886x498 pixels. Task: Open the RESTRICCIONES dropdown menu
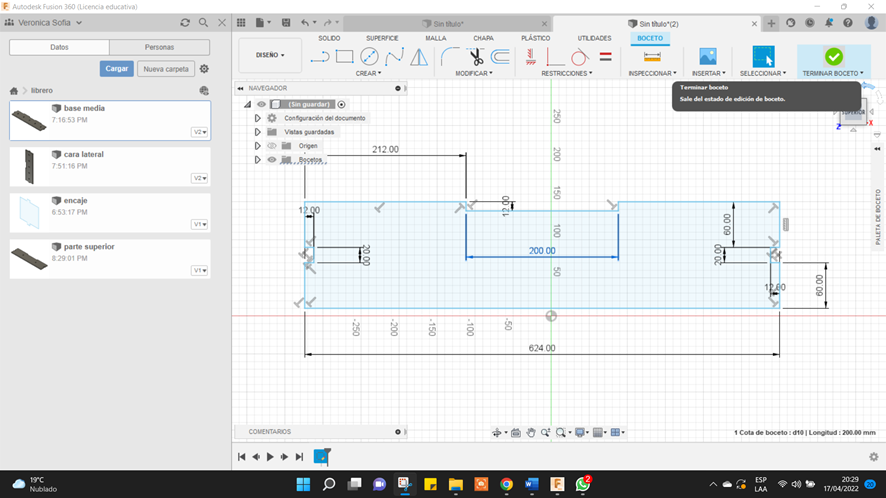click(x=566, y=73)
